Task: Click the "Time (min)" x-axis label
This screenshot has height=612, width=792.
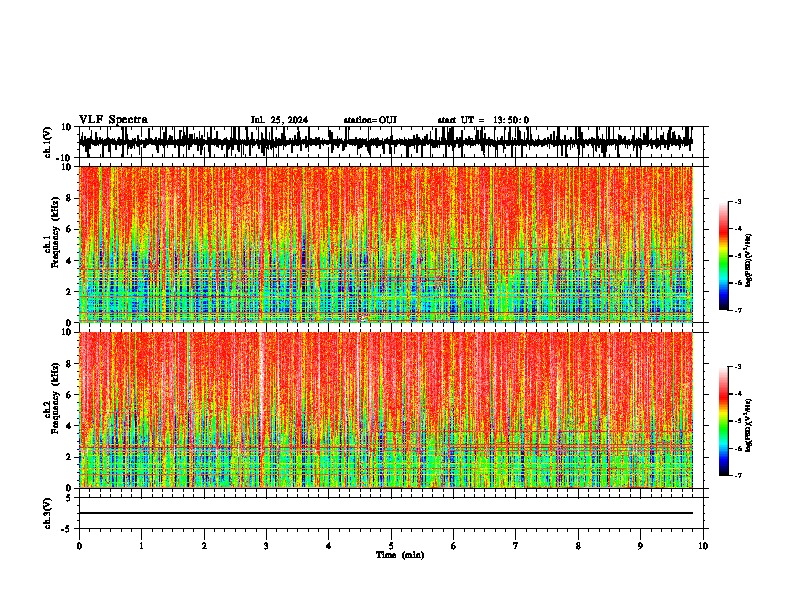Action: [400, 555]
